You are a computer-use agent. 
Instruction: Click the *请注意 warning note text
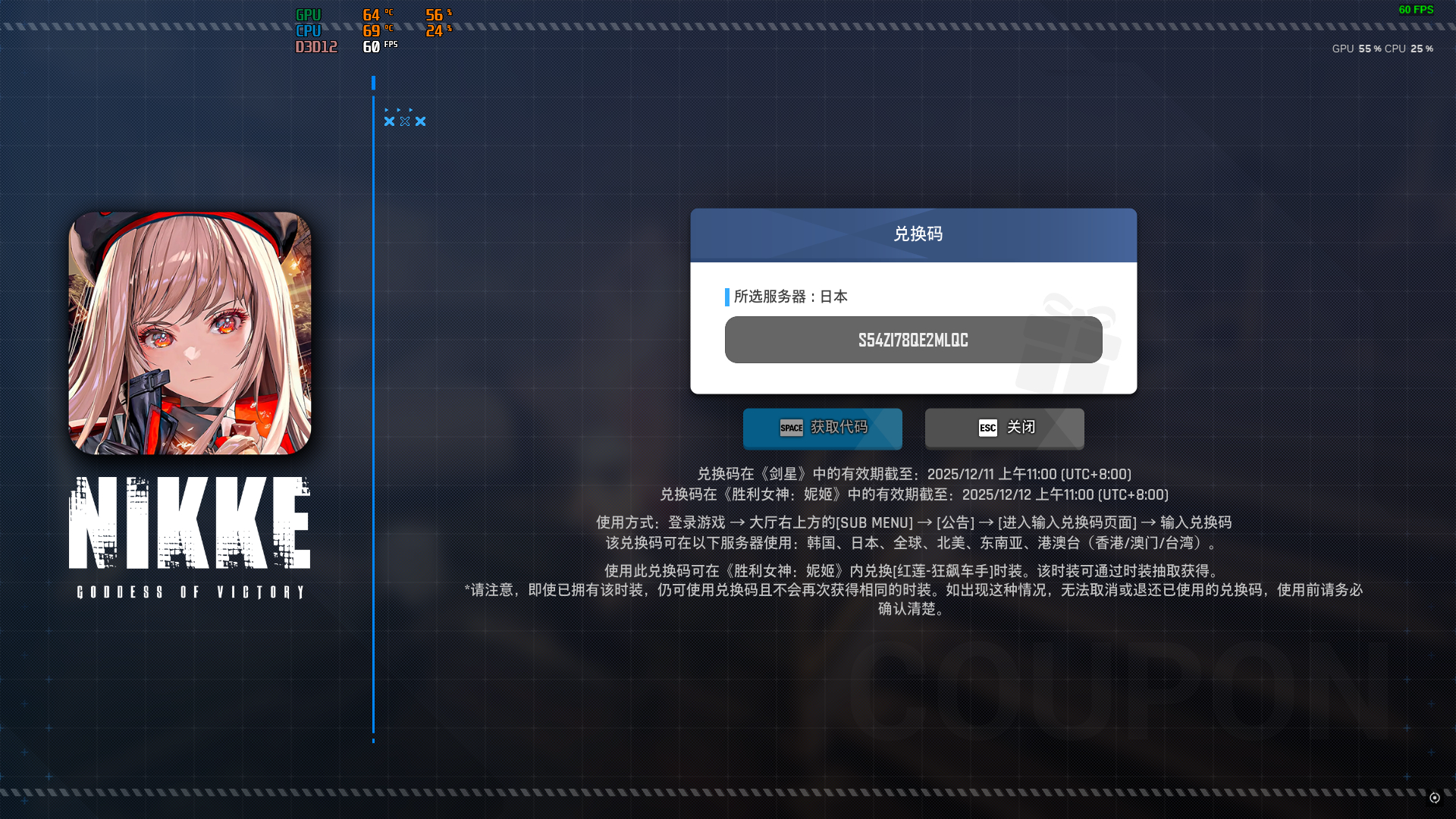point(914,599)
